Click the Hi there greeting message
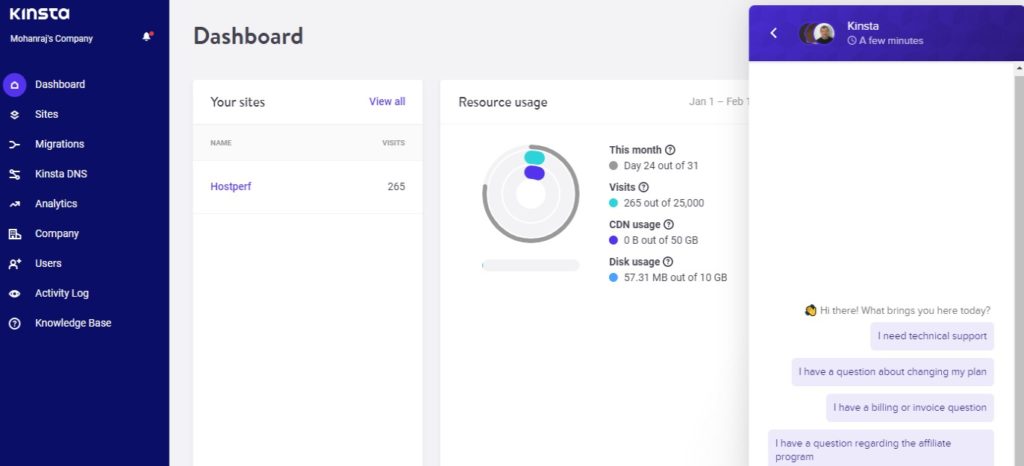 coord(897,311)
